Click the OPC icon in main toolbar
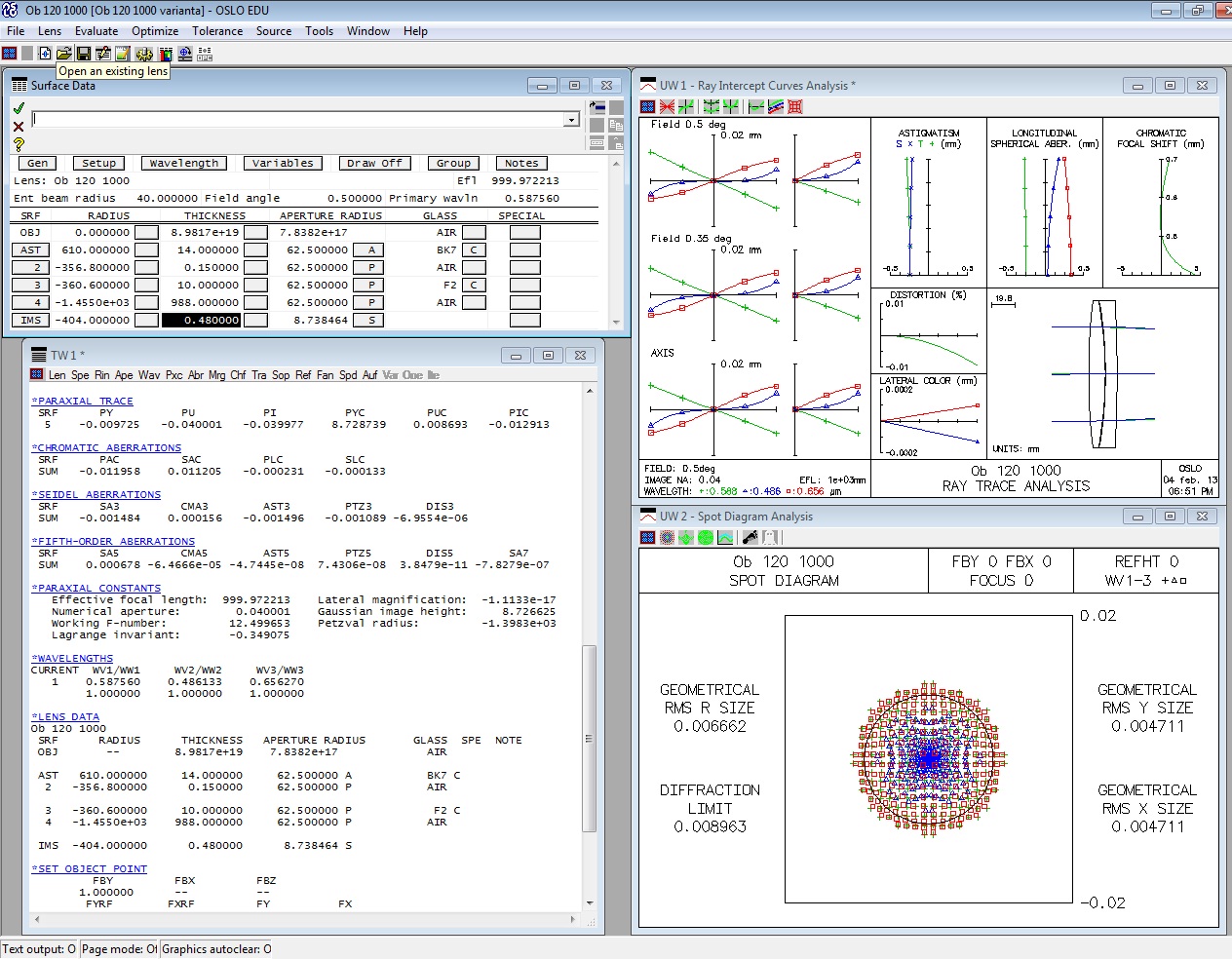The height and width of the screenshot is (959, 1232). click(205, 54)
